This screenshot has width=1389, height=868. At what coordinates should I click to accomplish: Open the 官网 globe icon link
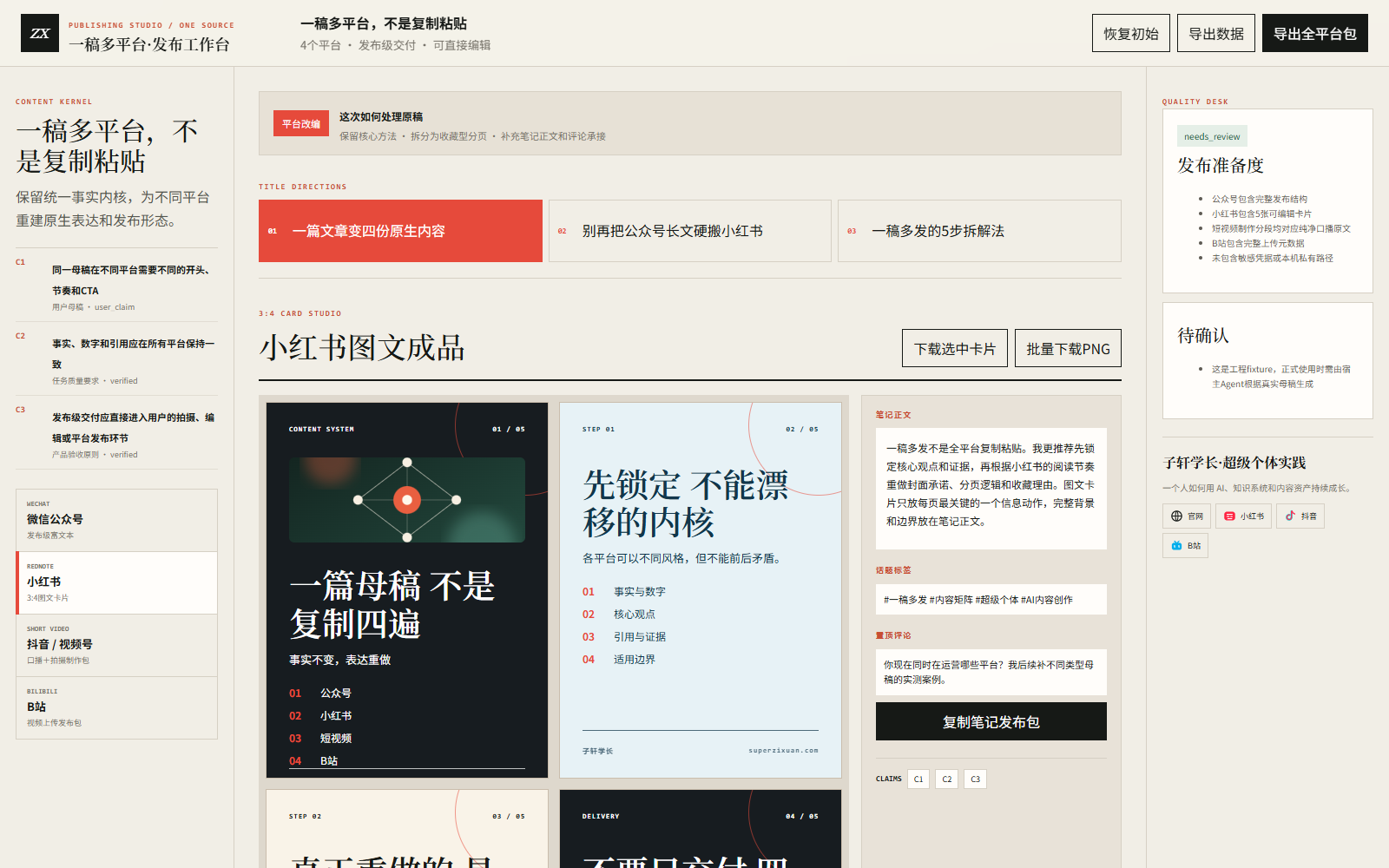click(1187, 516)
